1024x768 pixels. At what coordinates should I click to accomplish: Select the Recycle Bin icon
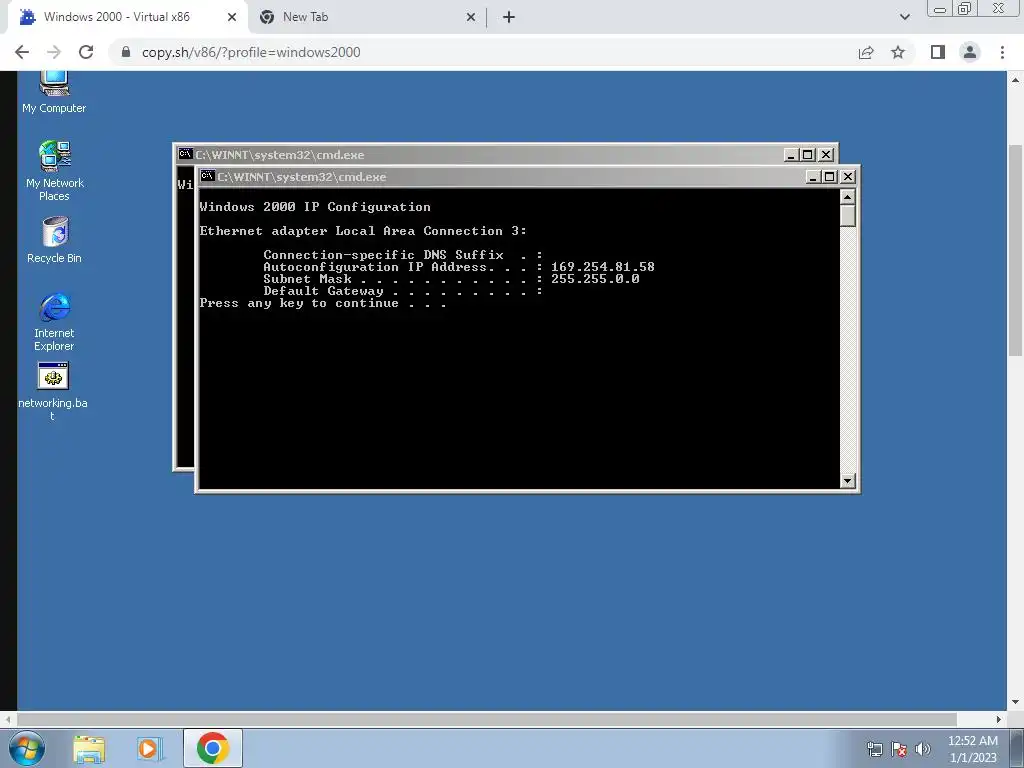coord(54,240)
